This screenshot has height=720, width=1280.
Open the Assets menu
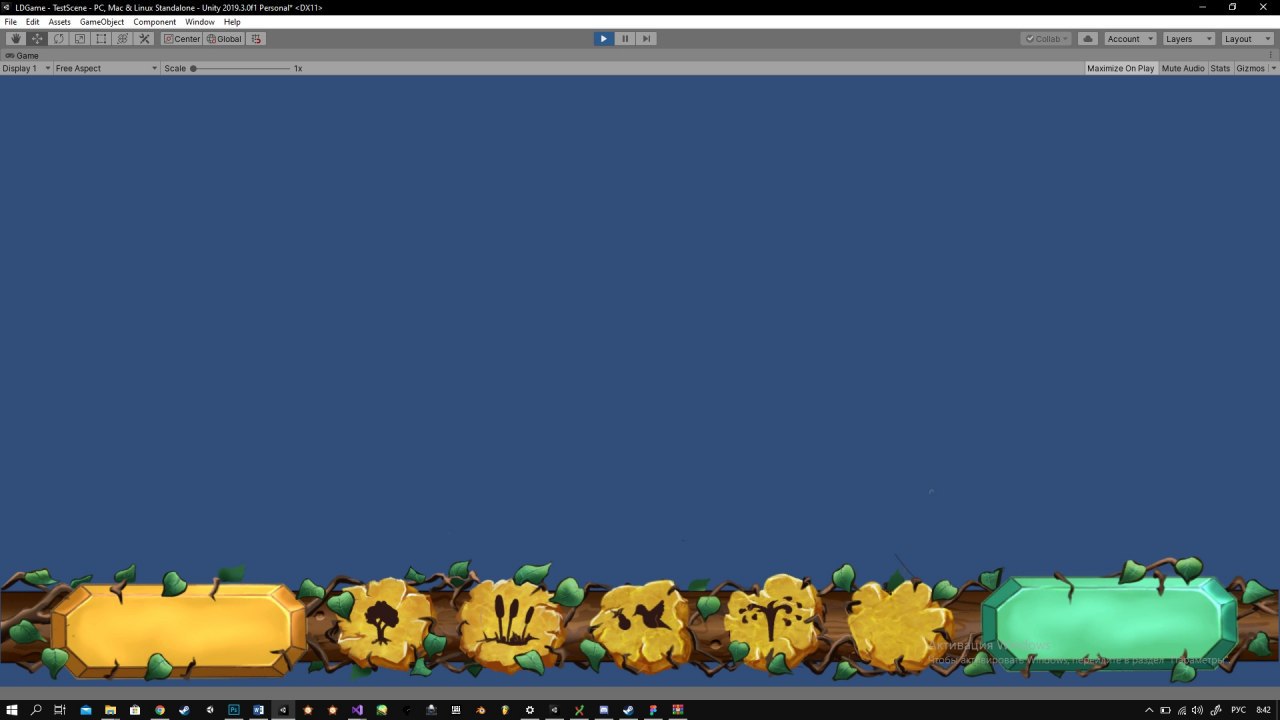[x=60, y=22]
